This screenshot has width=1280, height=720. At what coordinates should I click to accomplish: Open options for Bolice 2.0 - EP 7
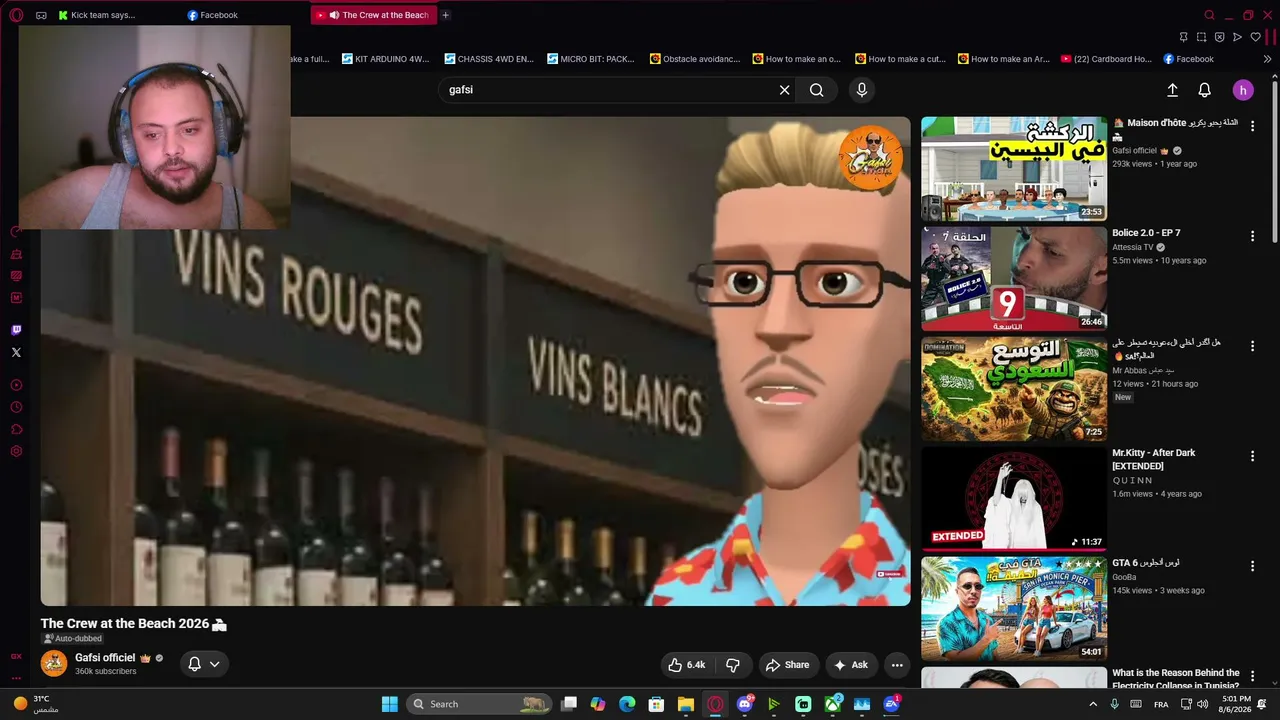point(1252,236)
